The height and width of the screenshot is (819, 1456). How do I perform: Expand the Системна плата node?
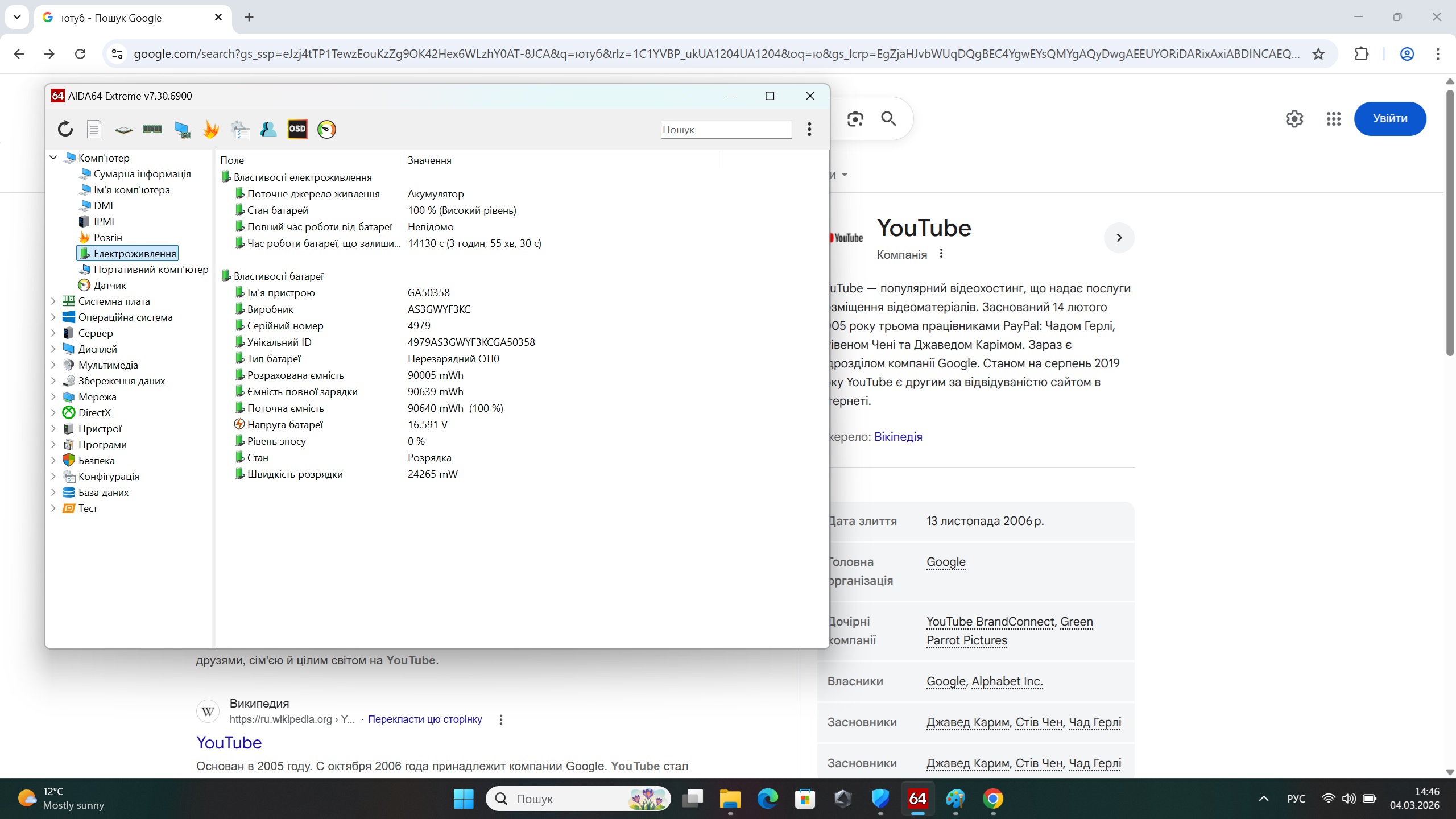coord(53,301)
